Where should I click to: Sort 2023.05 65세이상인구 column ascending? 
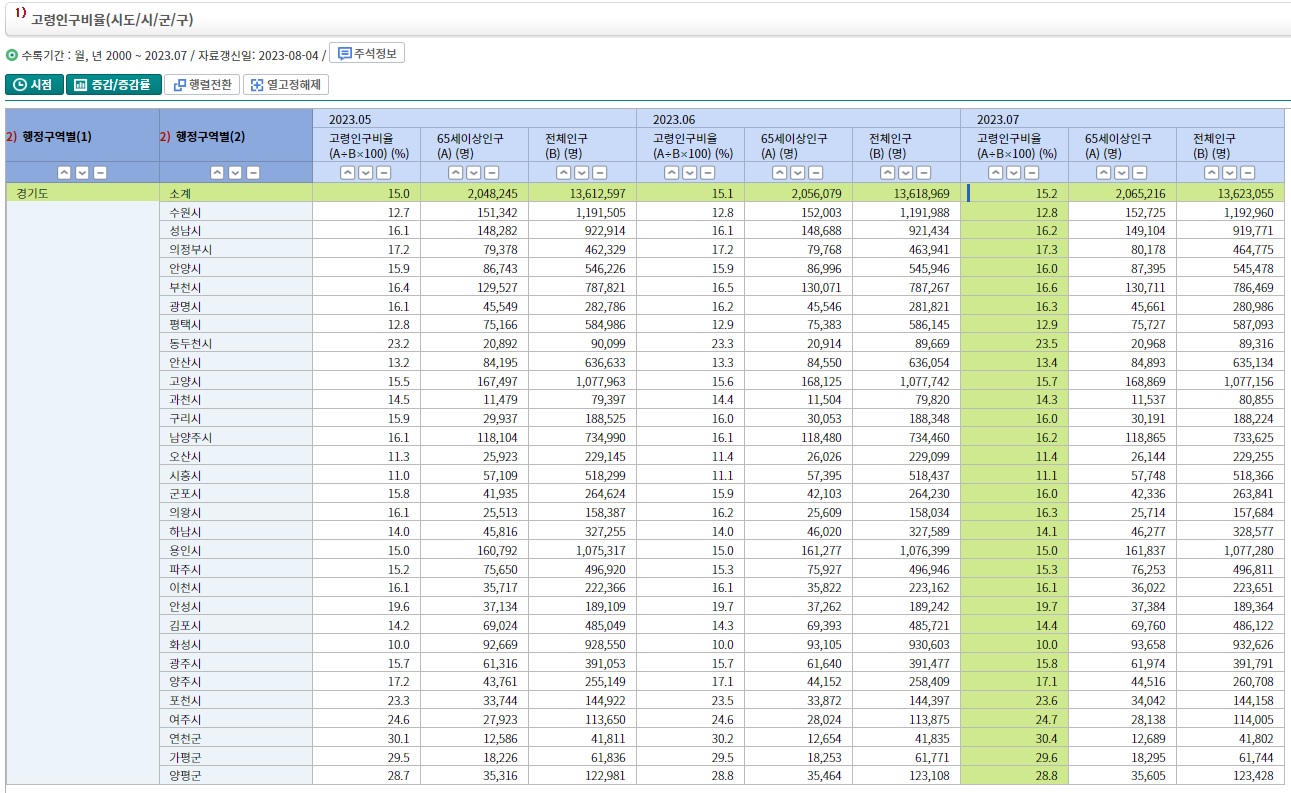point(456,173)
